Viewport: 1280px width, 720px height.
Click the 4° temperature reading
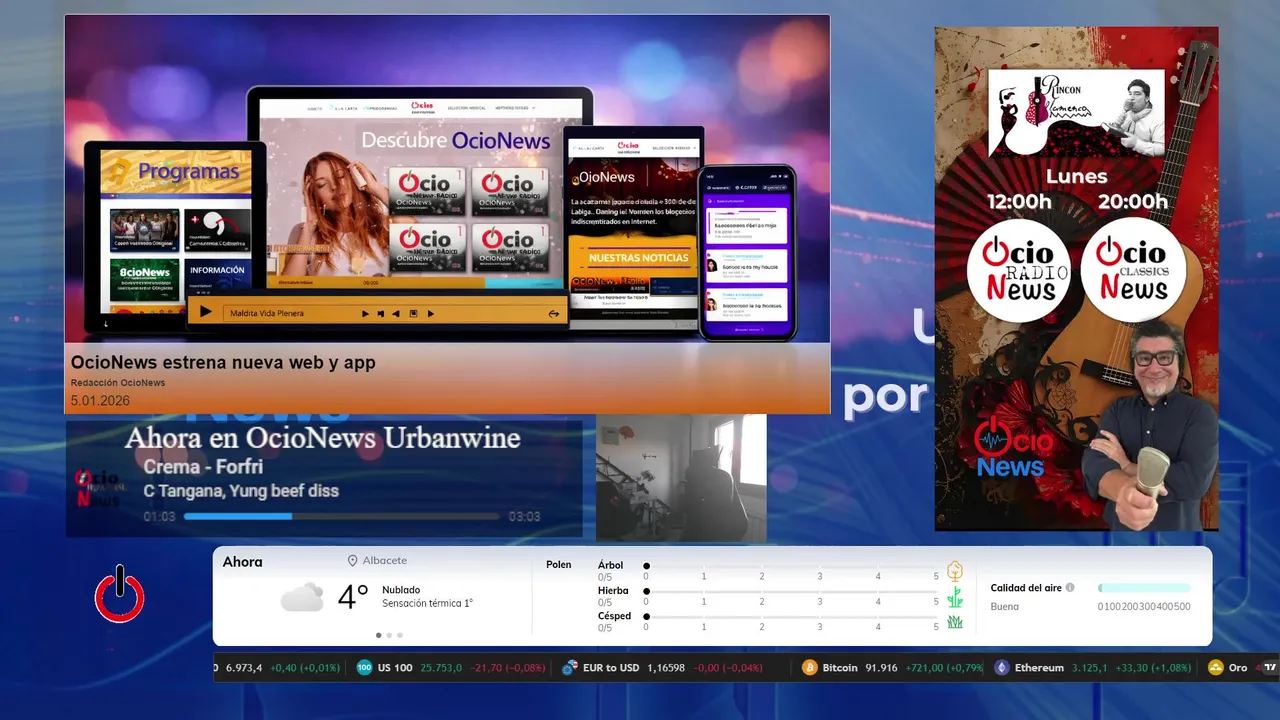353,597
